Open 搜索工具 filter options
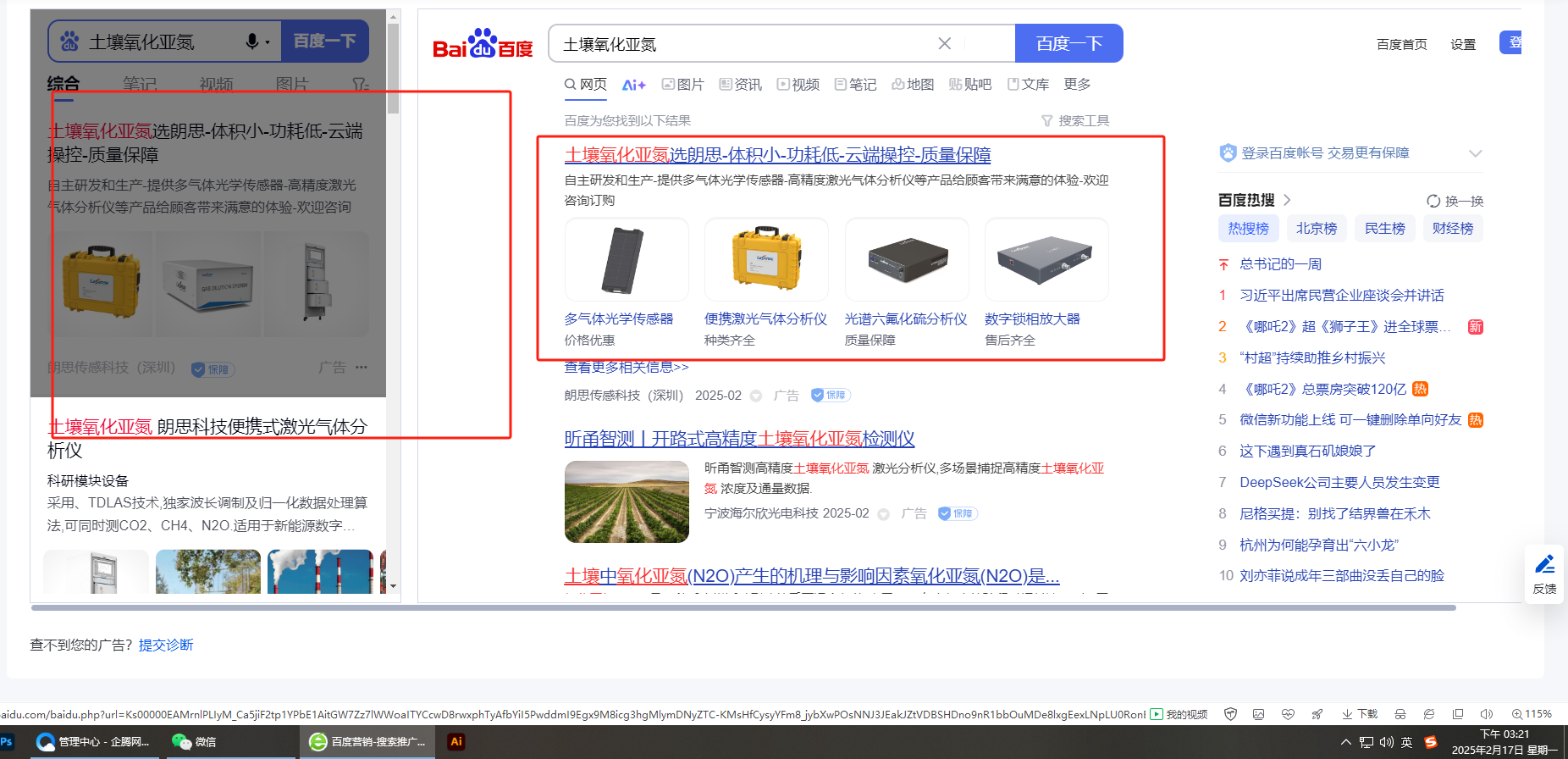 pos(1075,121)
